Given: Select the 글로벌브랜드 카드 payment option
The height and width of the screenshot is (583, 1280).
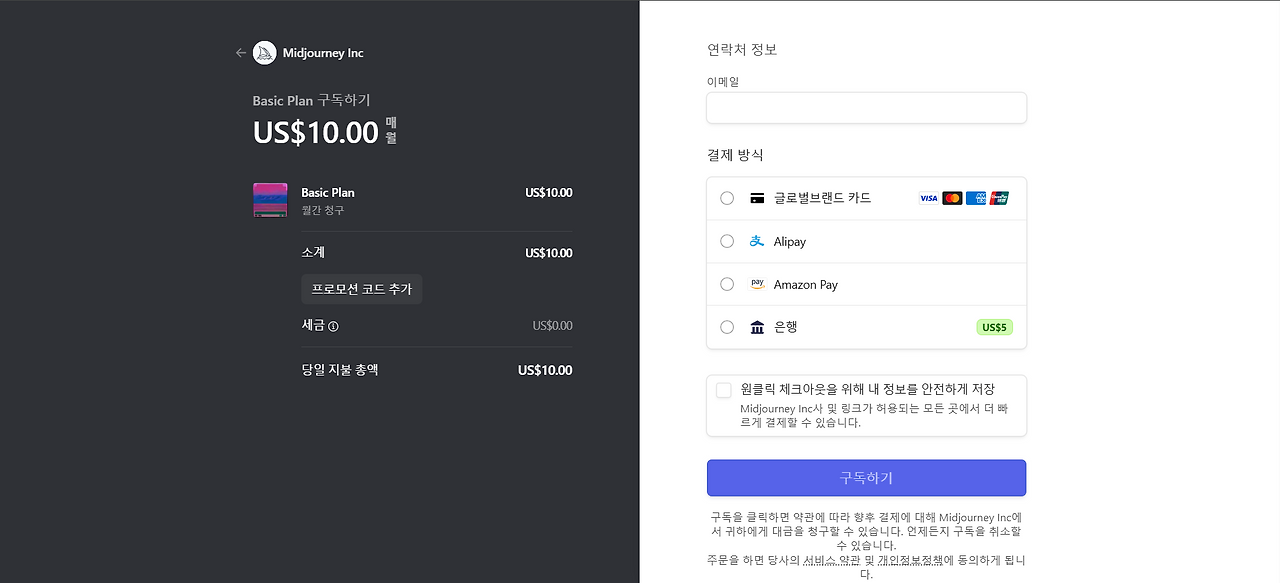Looking at the screenshot, I should point(727,198).
